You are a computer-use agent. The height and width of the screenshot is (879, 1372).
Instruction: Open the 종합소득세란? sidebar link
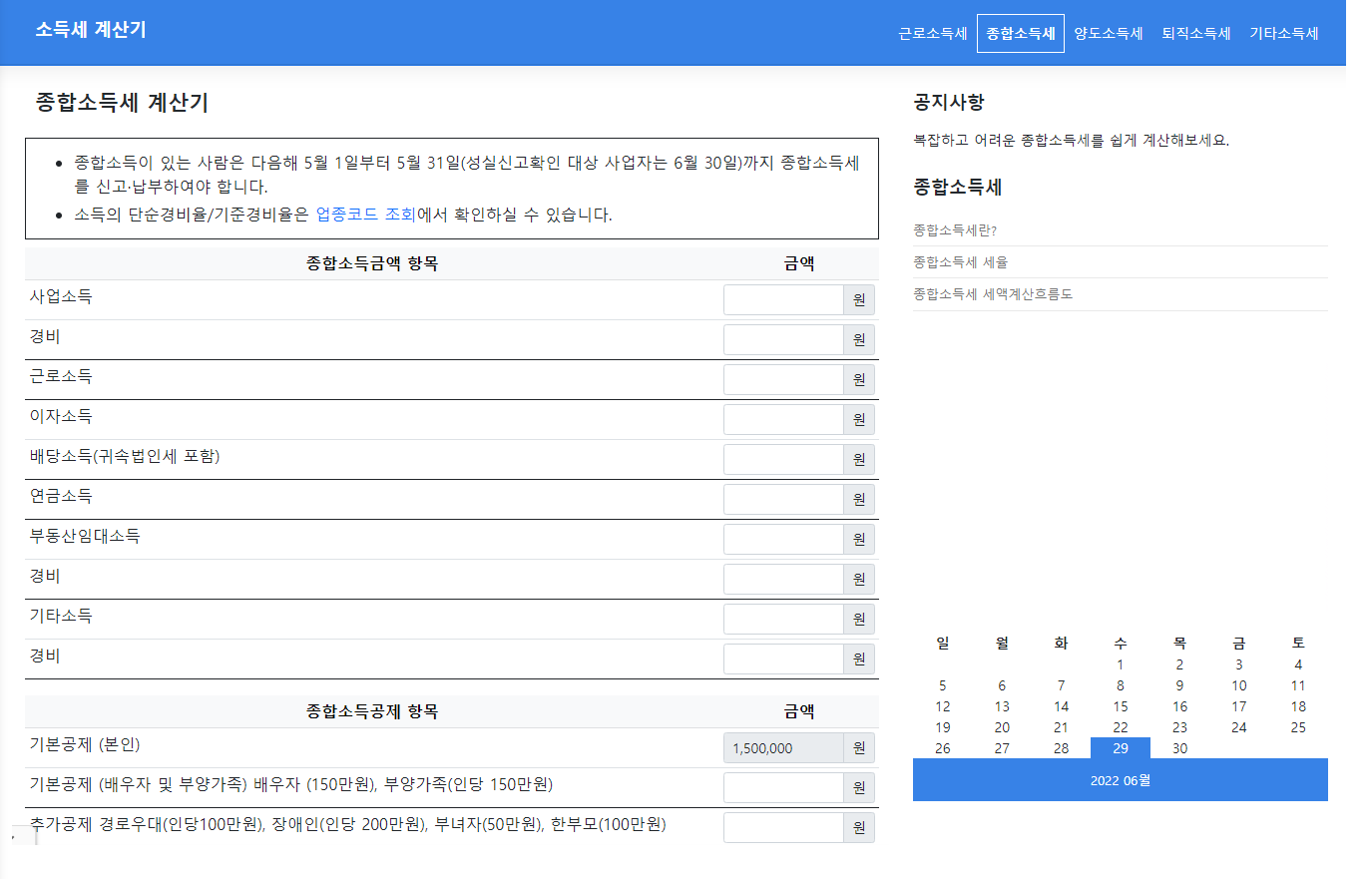click(955, 230)
